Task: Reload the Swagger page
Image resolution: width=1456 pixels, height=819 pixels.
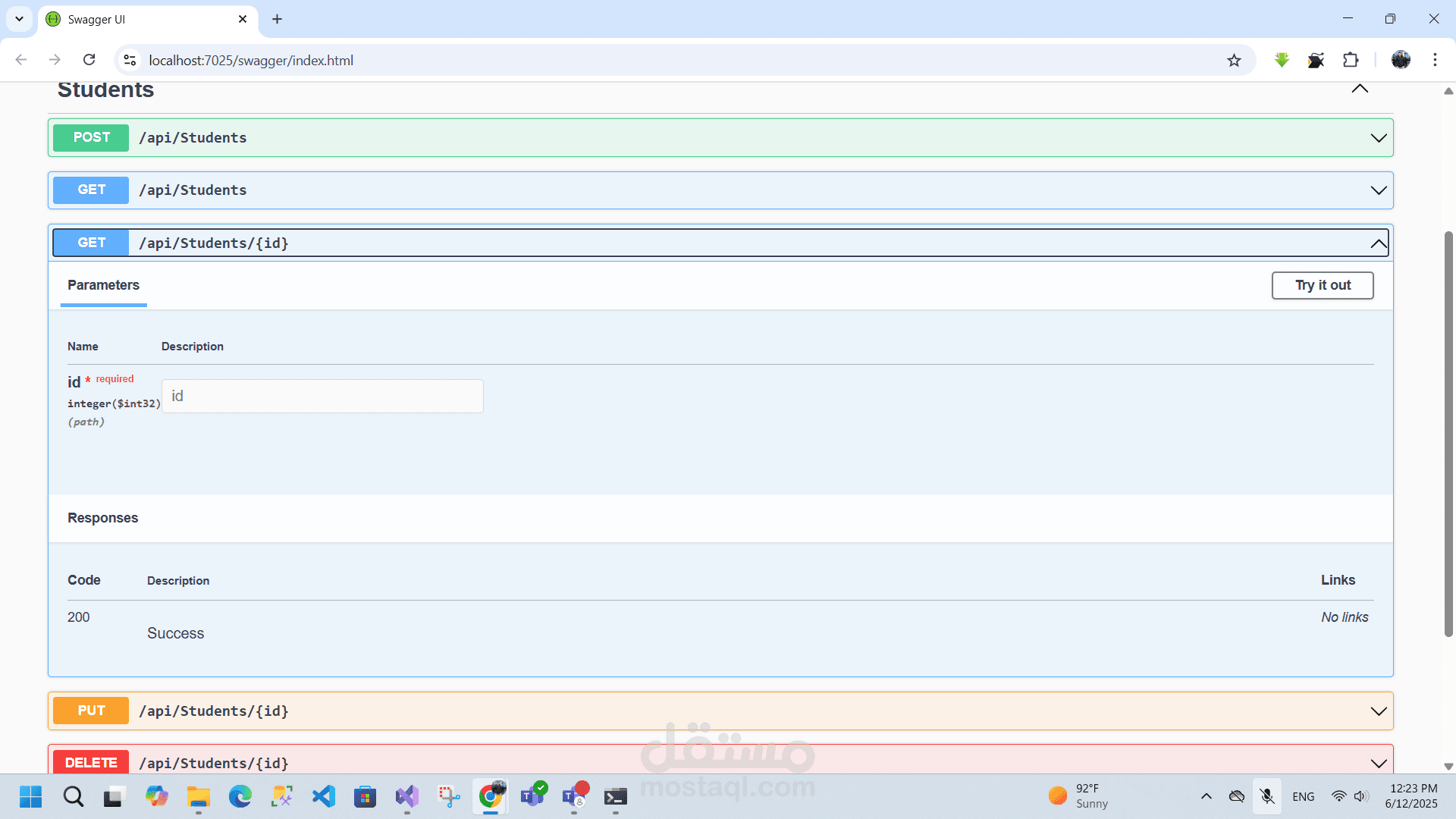Action: 89,60
